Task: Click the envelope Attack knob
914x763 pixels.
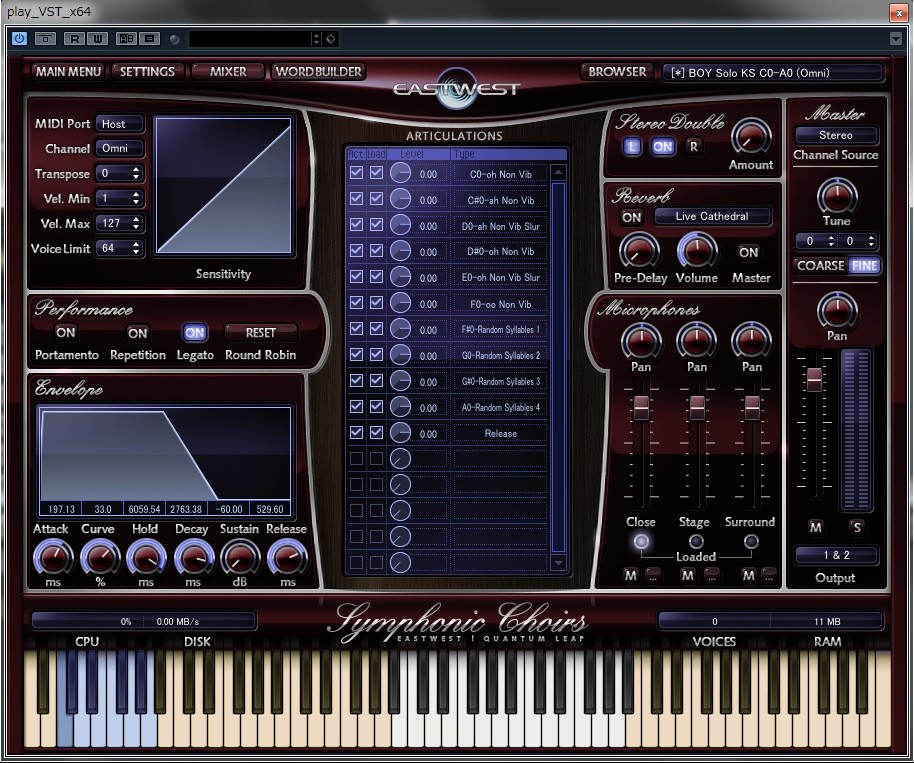Action: 52,557
